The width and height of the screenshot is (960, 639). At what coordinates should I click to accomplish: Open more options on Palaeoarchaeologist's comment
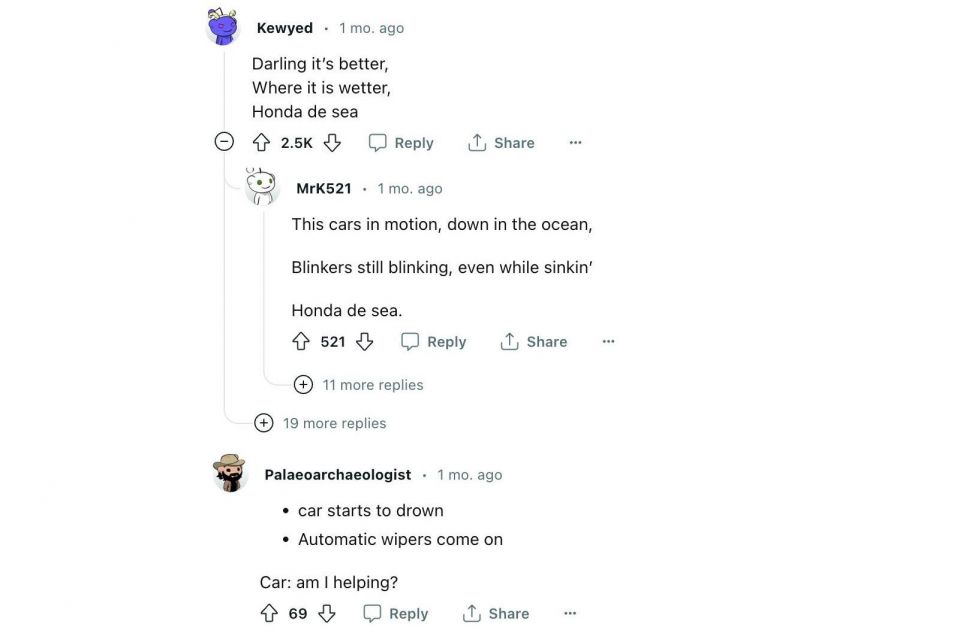[570, 614]
